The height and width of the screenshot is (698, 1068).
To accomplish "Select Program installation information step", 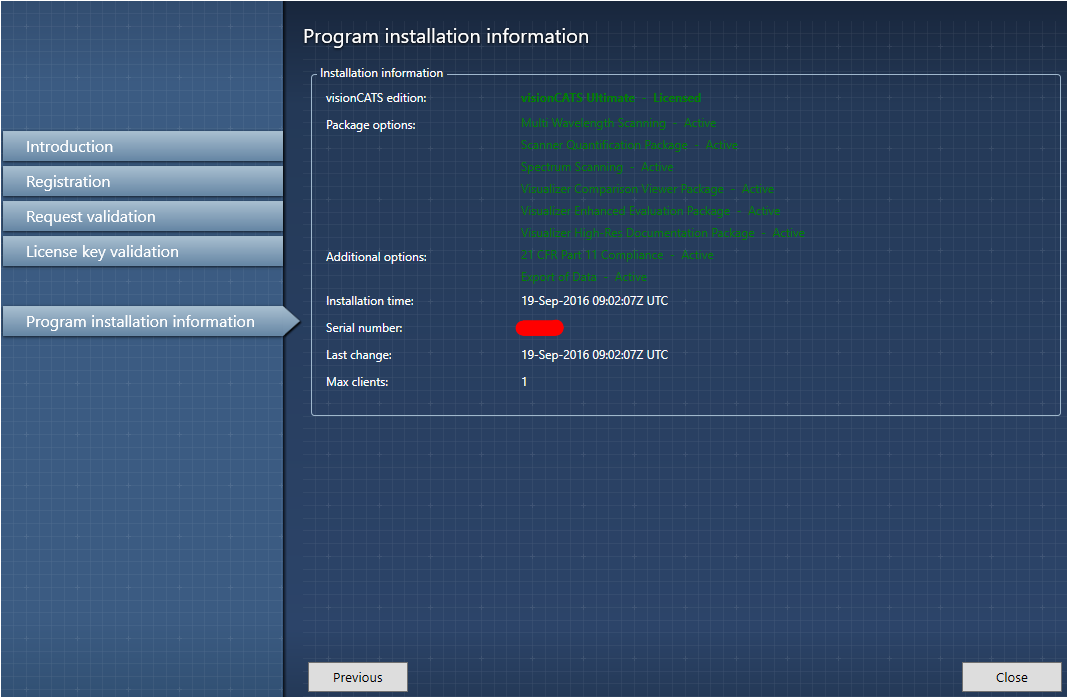I will click(x=151, y=321).
